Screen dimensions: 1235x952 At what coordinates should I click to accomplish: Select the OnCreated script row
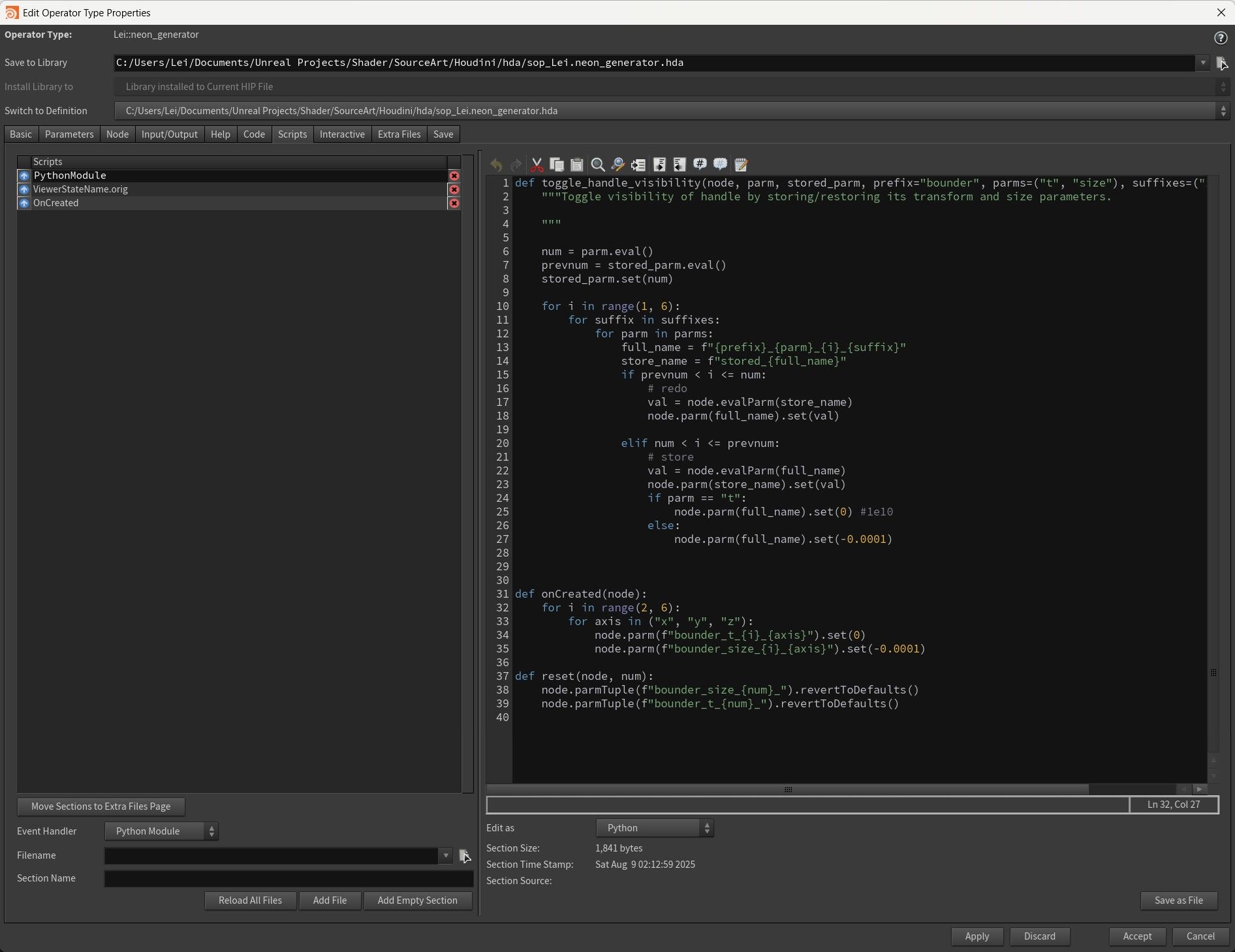(x=239, y=203)
